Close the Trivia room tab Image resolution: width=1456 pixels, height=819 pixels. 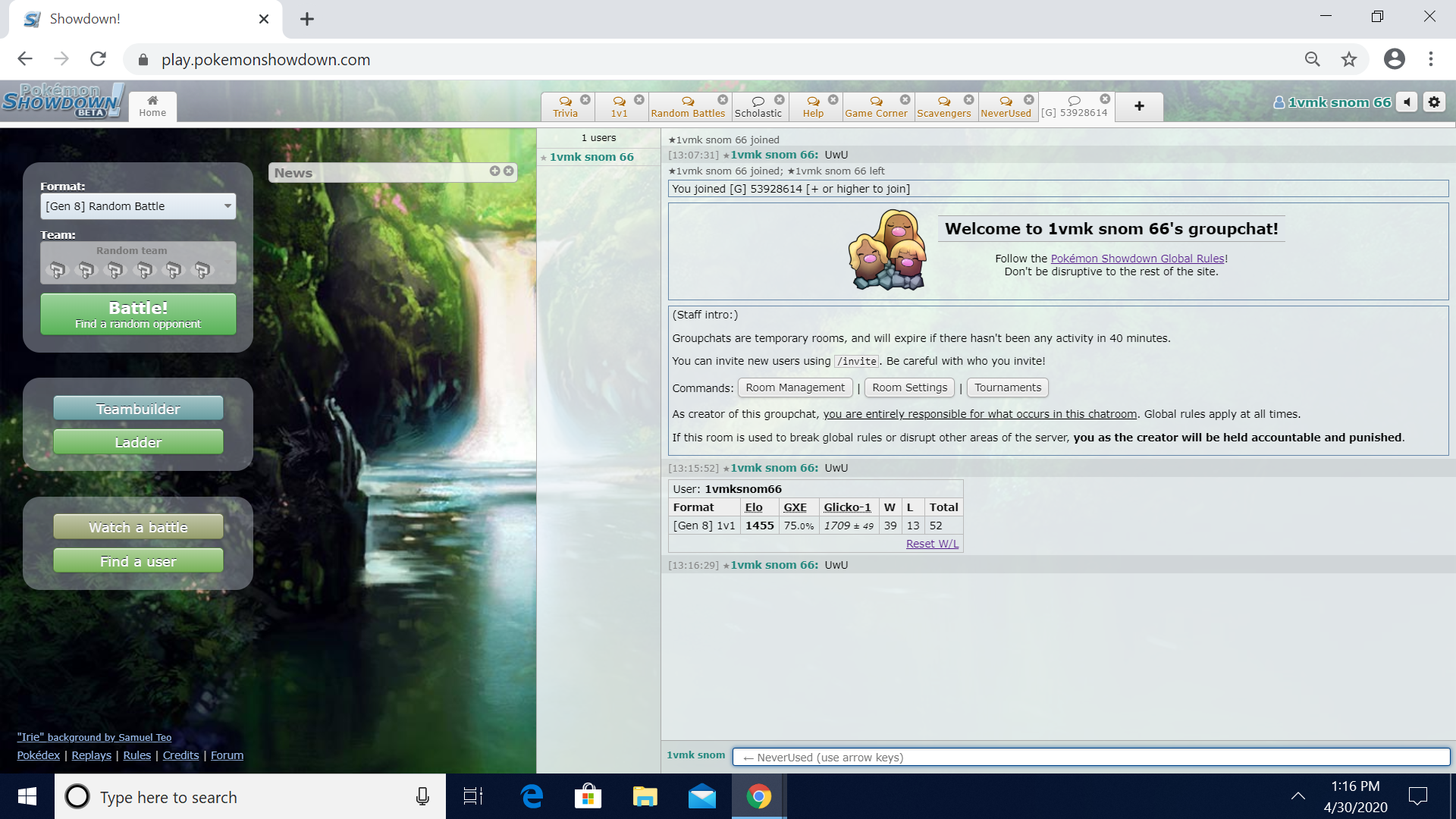click(585, 100)
